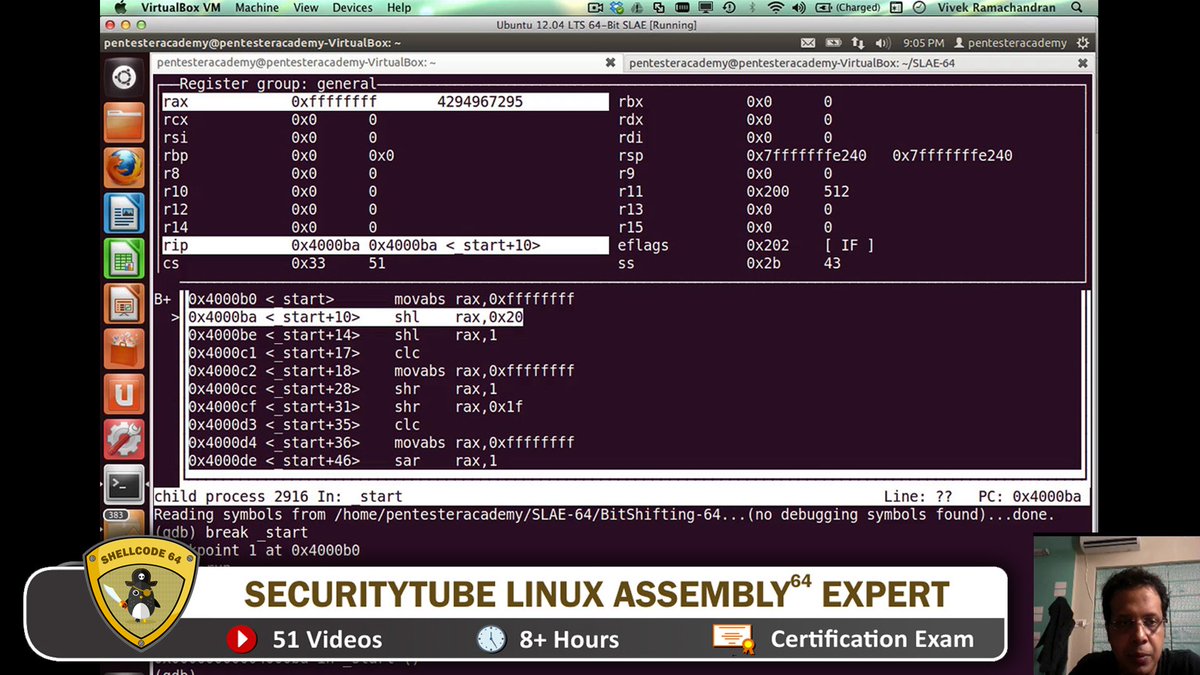Select the 'shr rax,0x1f' instruction line
The width and height of the screenshot is (1200, 675).
tap(356, 408)
